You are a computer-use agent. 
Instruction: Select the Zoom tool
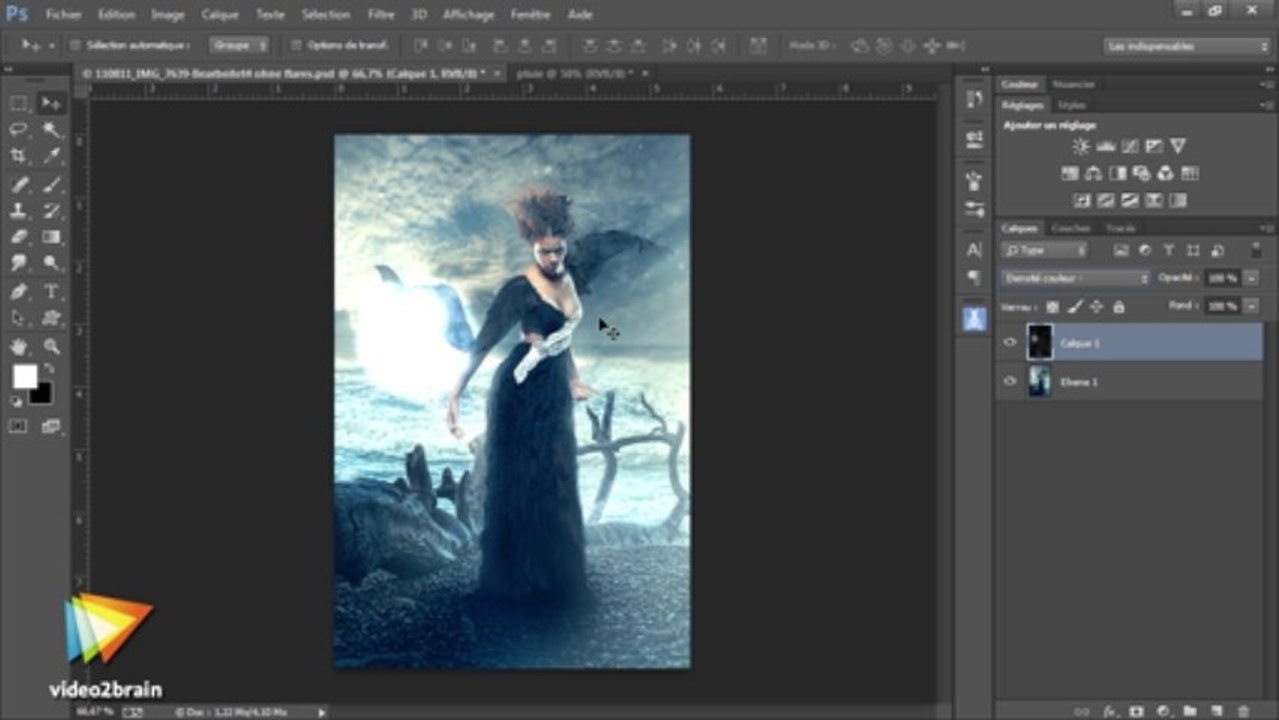[51, 346]
